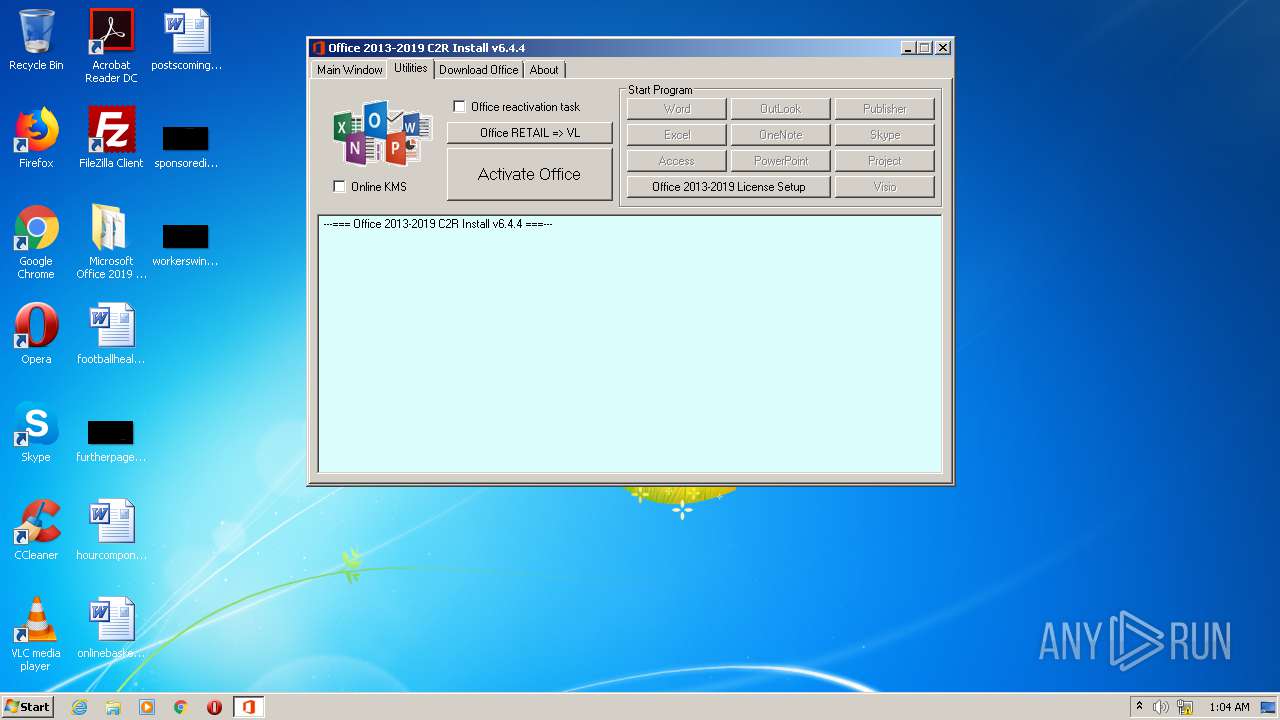The height and width of the screenshot is (720, 1280).
Task: Click the OneNote start button
Action: click(x=780, y=135)
